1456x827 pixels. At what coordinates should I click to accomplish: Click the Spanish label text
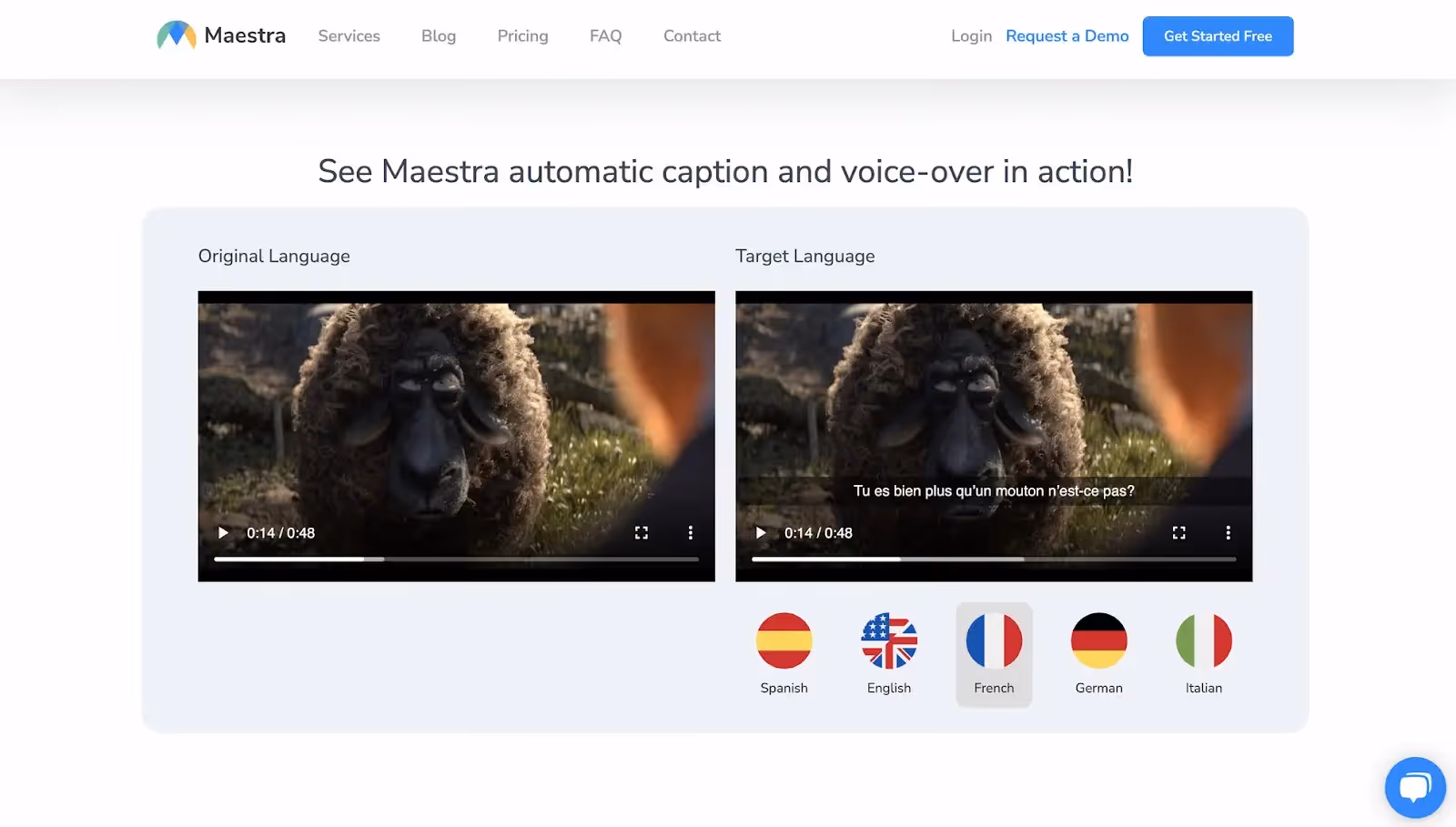coord(784,688)
